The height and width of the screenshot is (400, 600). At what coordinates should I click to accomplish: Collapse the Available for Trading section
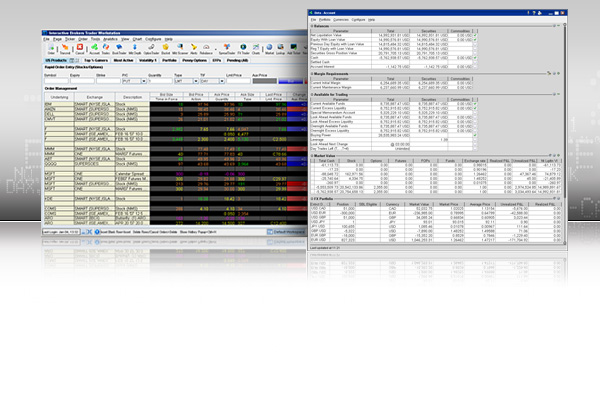pos(312,94)
